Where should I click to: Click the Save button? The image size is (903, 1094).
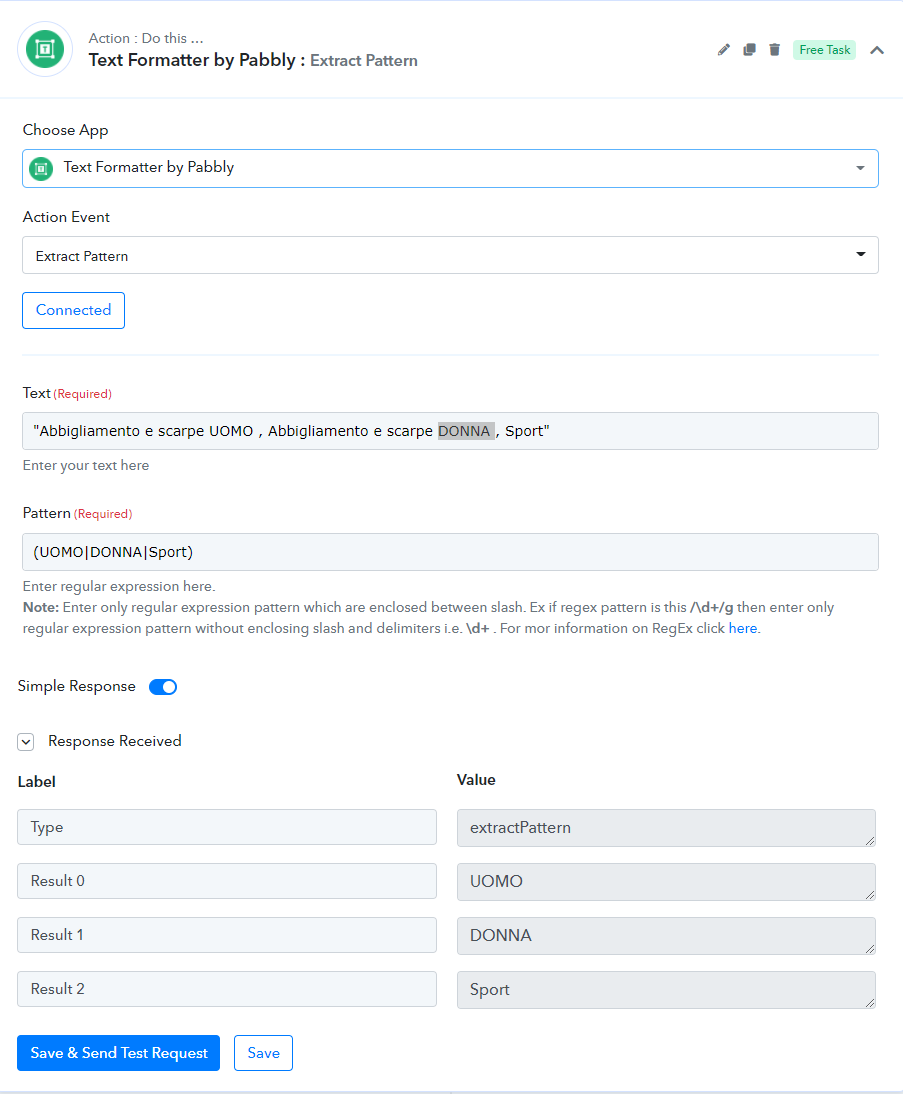click(x=263, y=1053)
